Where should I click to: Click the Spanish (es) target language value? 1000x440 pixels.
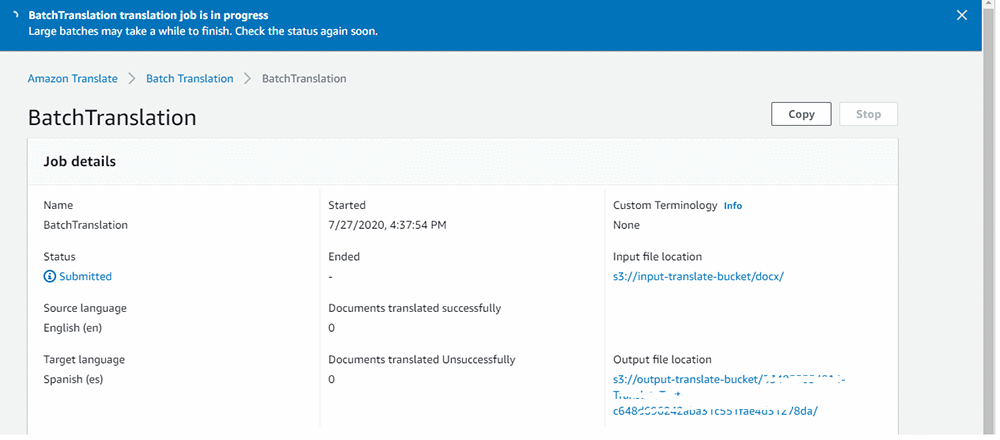[x=73, y=379]
